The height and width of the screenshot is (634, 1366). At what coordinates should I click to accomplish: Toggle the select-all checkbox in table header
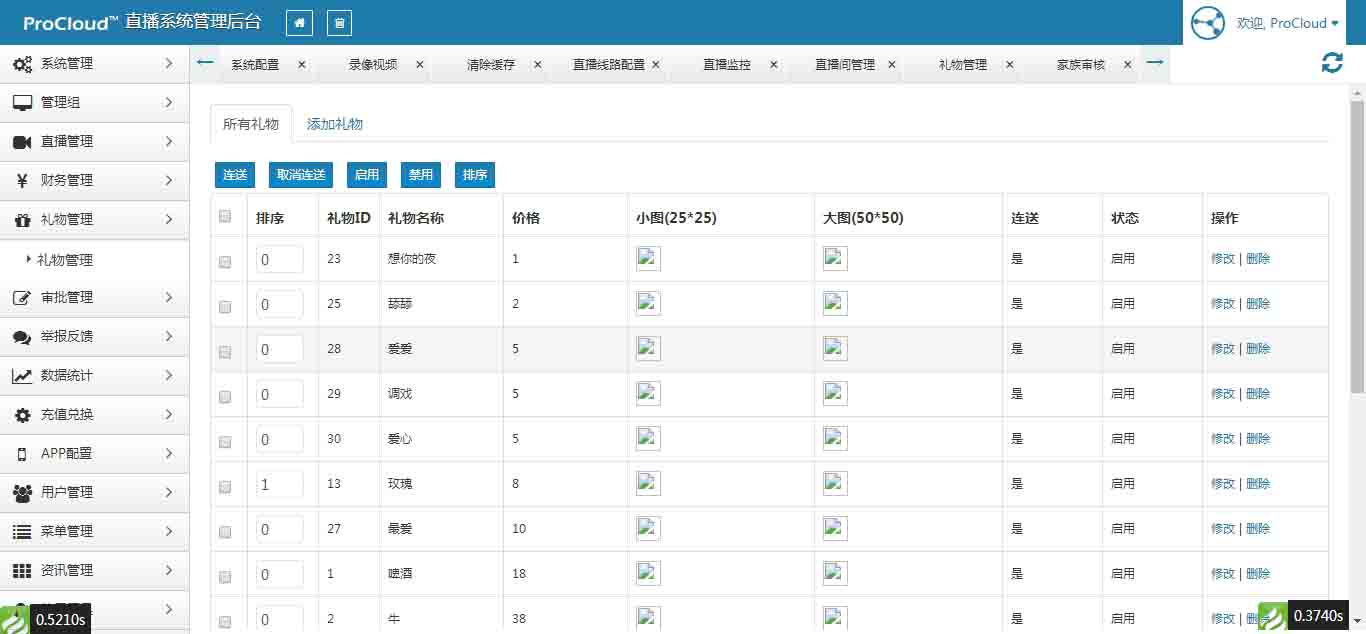tap(225, 216)
